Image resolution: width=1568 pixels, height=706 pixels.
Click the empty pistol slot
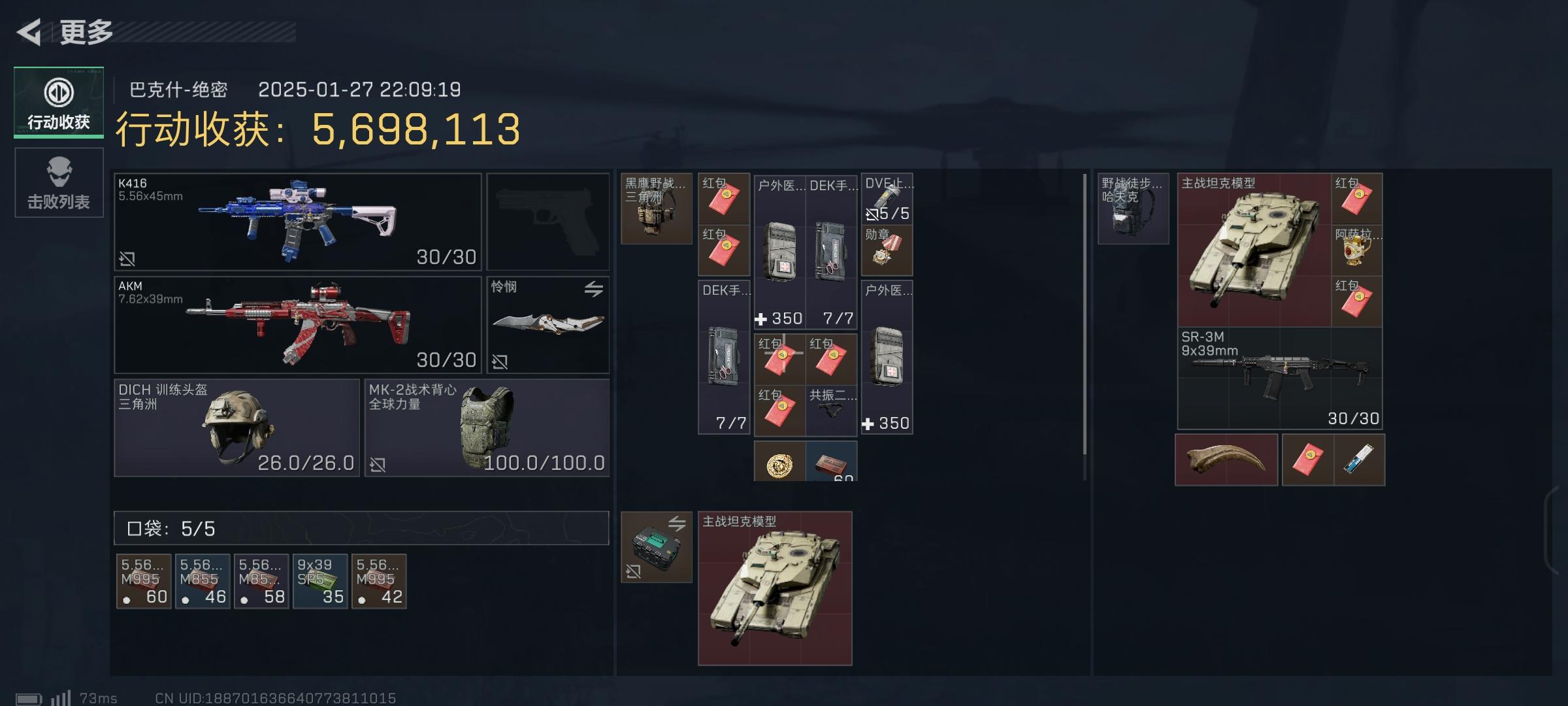click(547, 222)
